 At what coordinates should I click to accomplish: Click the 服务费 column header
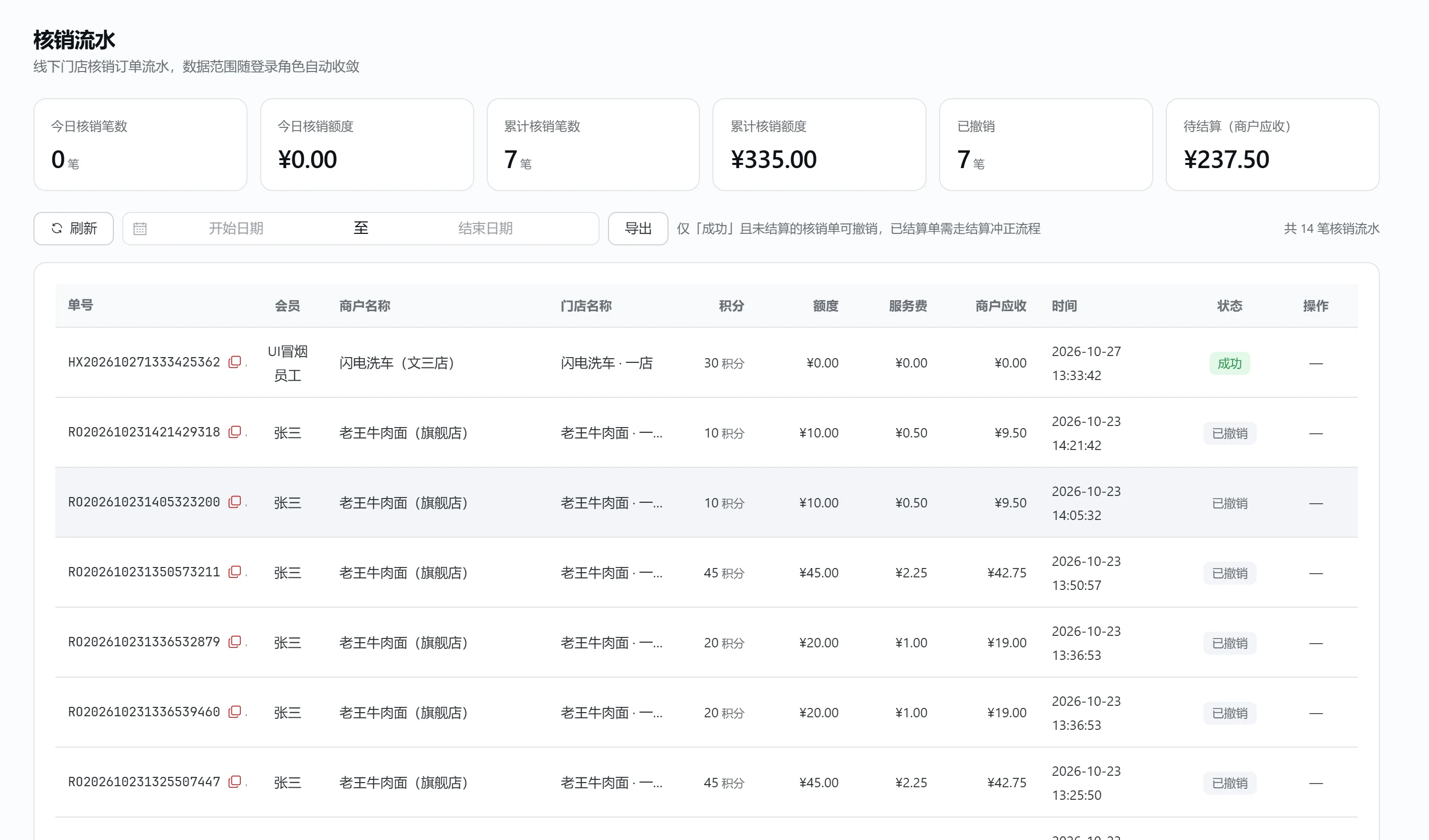(908, 306)
